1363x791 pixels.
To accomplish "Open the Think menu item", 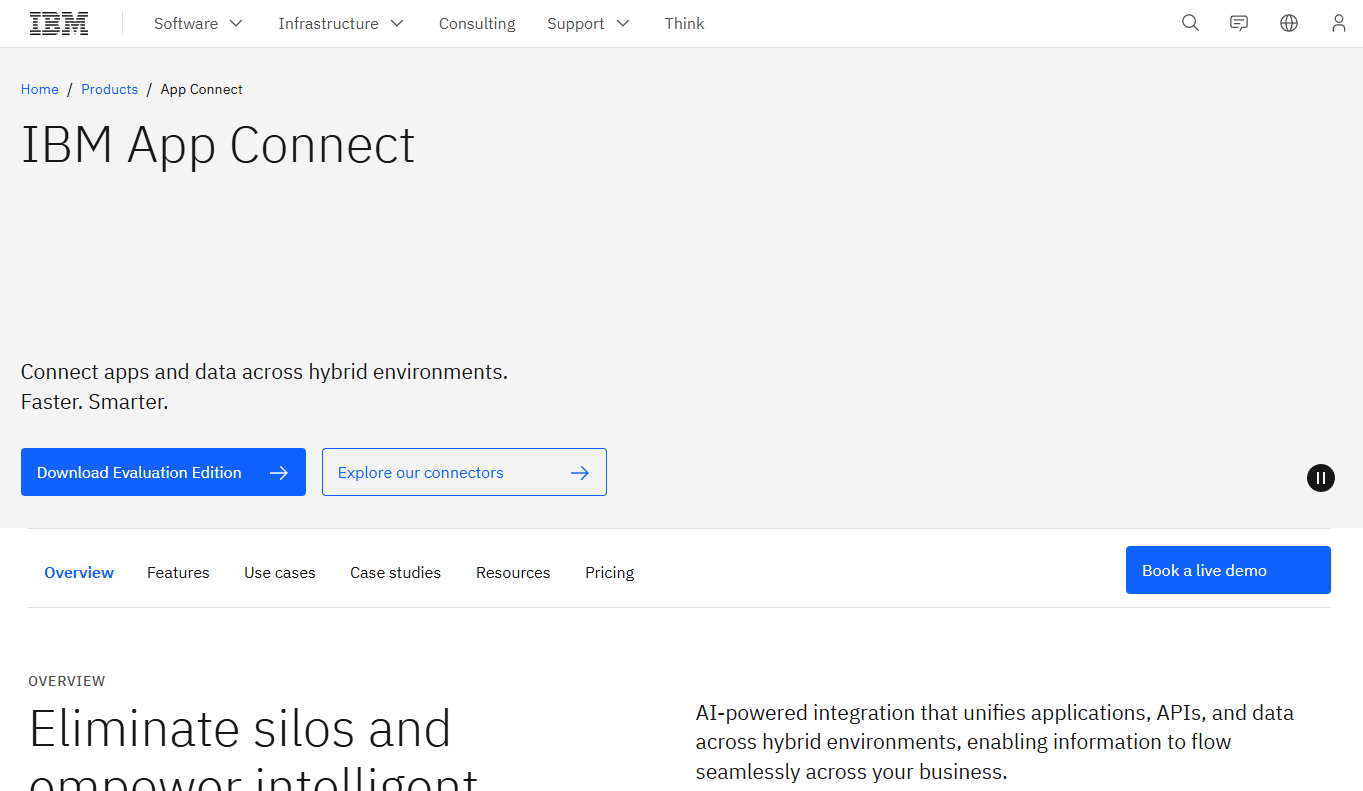I will pos(685,23).
